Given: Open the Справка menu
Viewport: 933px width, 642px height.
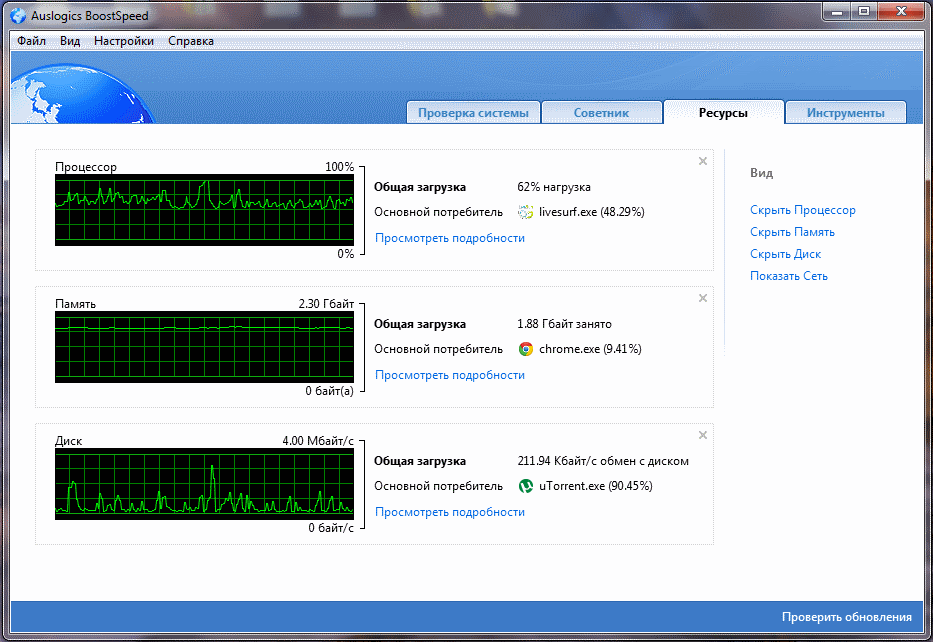Looking at the screenshot, I should pos(191,41).
